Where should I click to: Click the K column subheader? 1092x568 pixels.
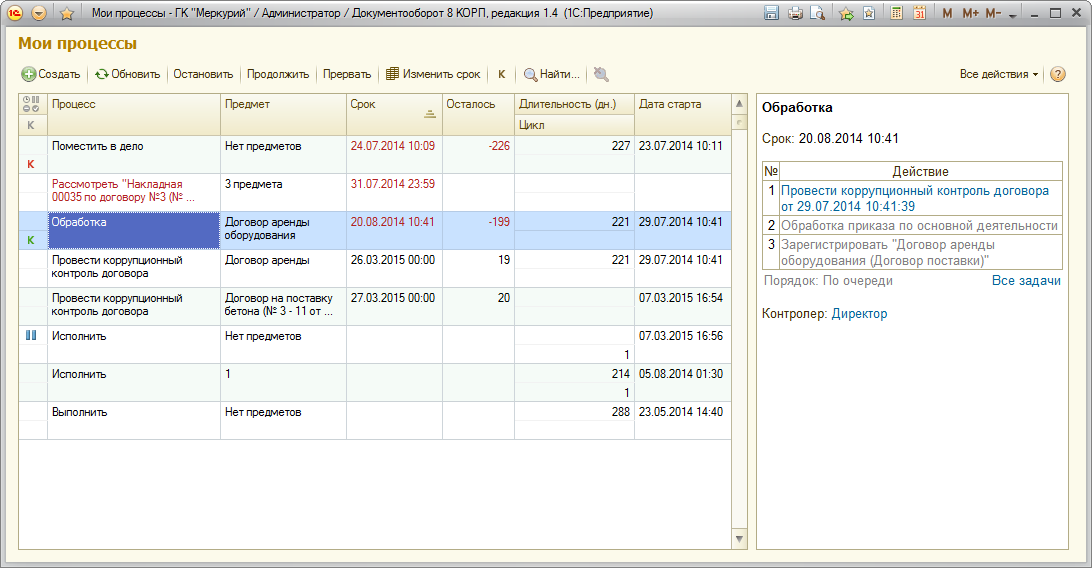(33, 125)
